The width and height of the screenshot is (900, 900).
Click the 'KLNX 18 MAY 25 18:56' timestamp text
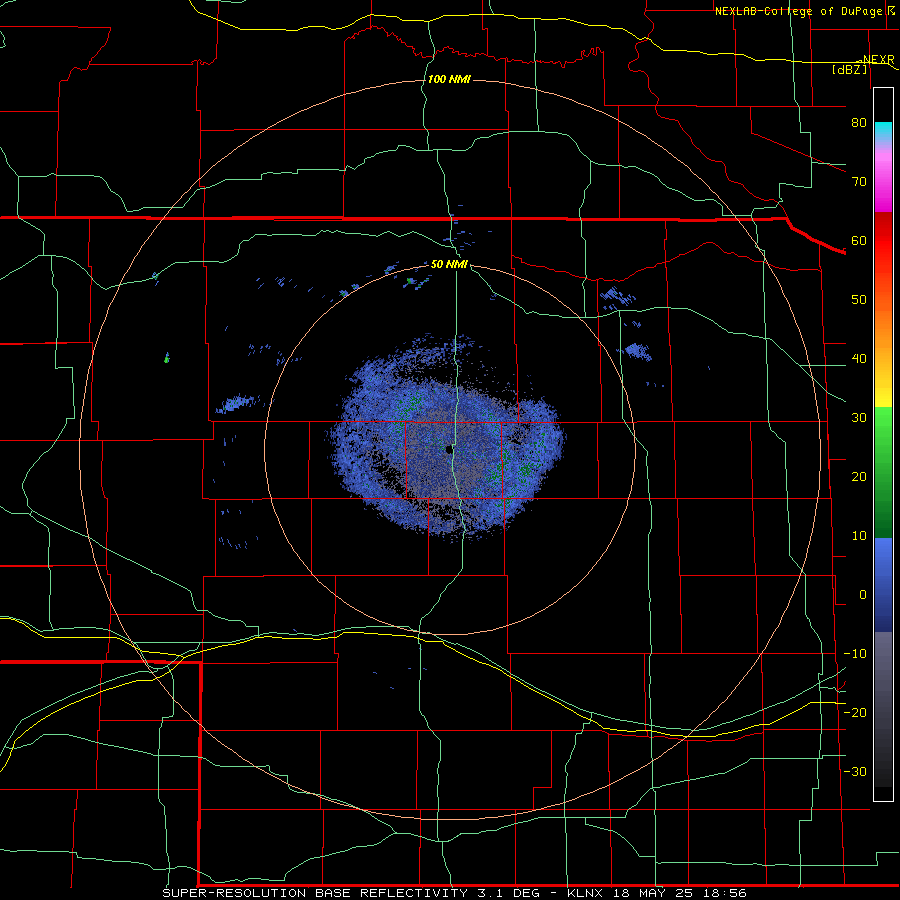pos(657,893)
